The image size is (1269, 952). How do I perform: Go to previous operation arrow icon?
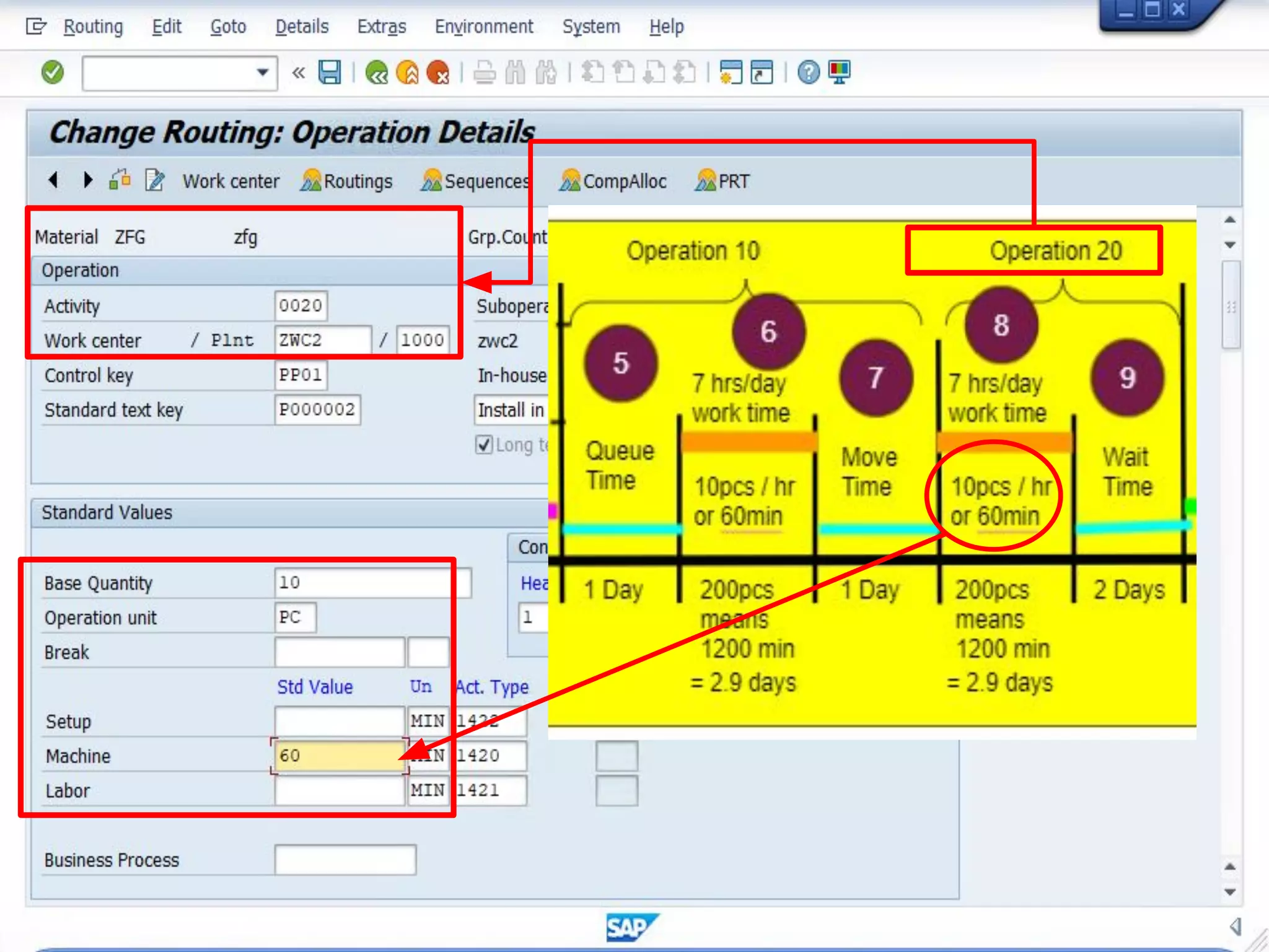[53, 180]
